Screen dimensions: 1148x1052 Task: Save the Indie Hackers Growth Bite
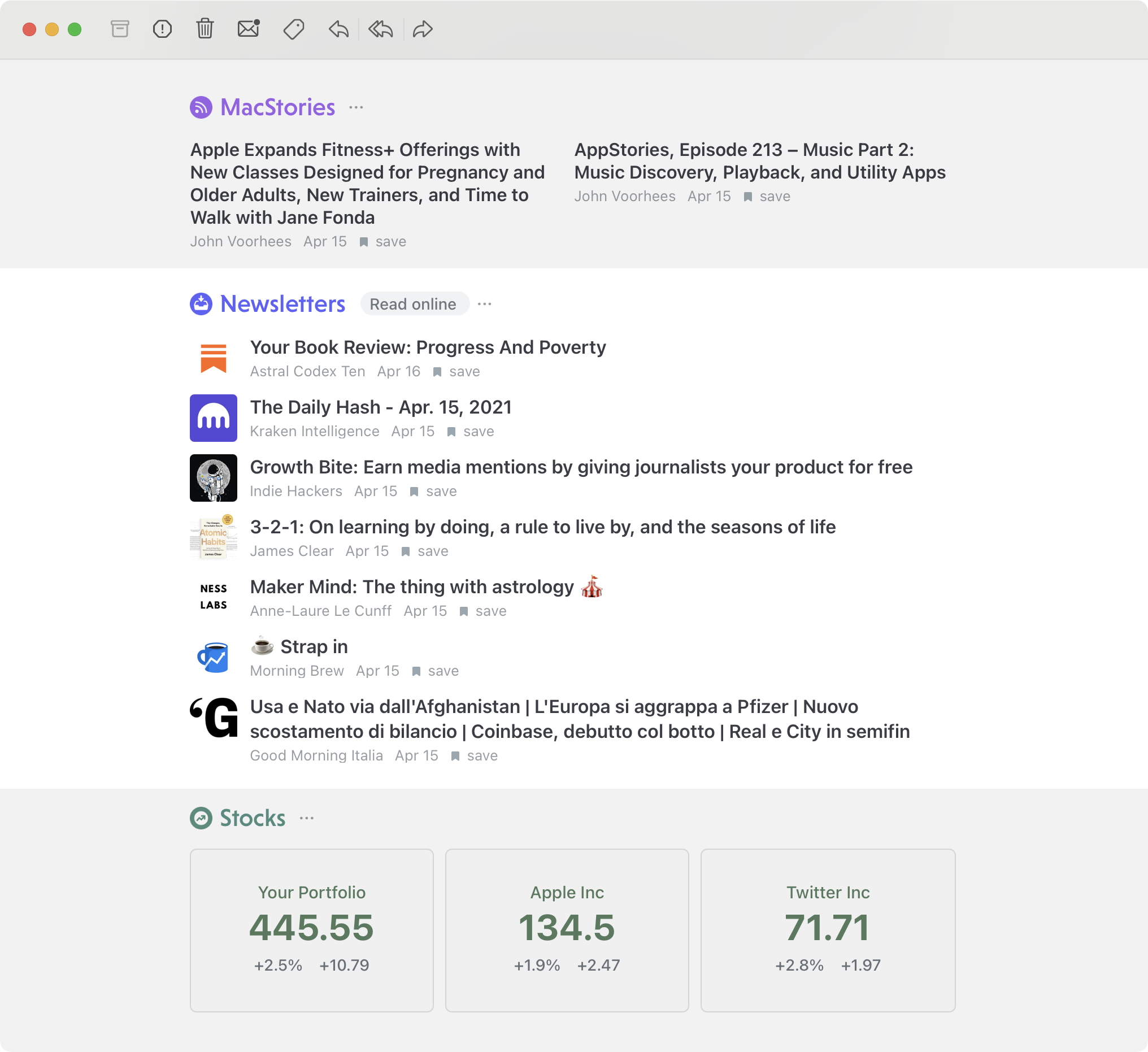pos(433,491)
